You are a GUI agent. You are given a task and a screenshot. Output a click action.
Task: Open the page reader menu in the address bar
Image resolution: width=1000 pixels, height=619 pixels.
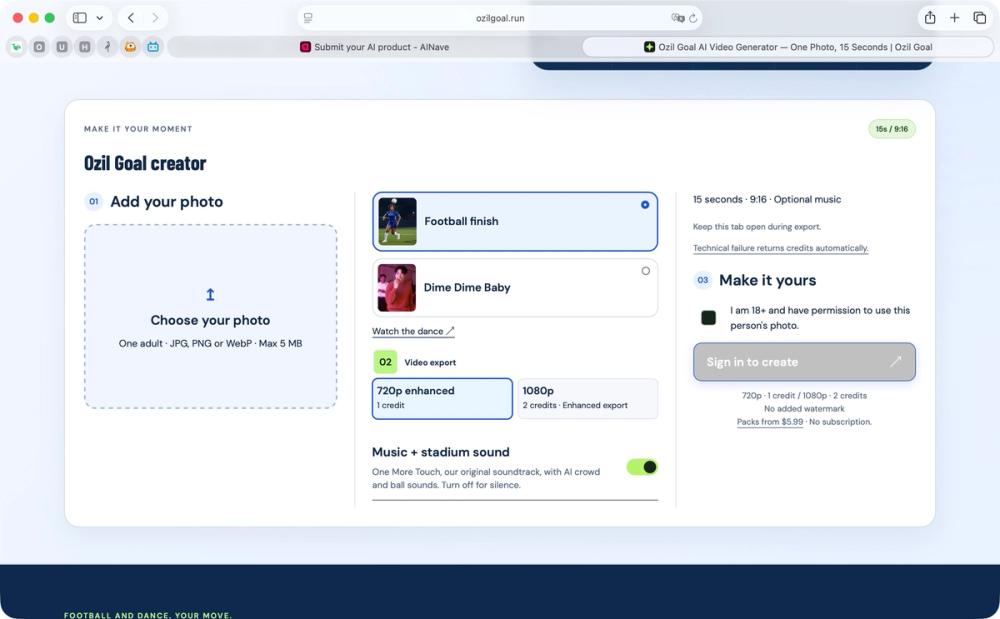[x=308, y=18]
